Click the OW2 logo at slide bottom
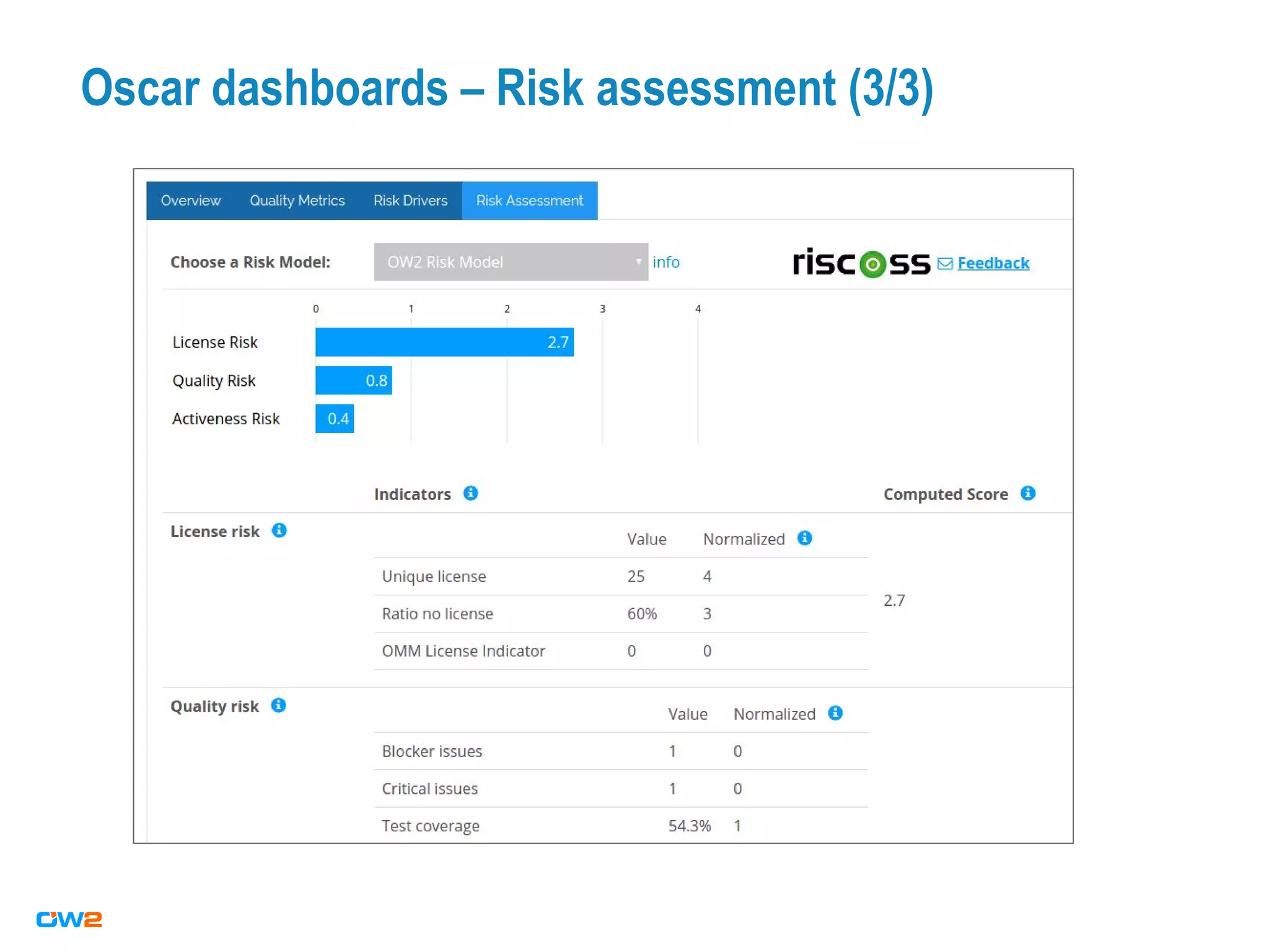Screen dimensions: 1269x952 pos(69,919)
